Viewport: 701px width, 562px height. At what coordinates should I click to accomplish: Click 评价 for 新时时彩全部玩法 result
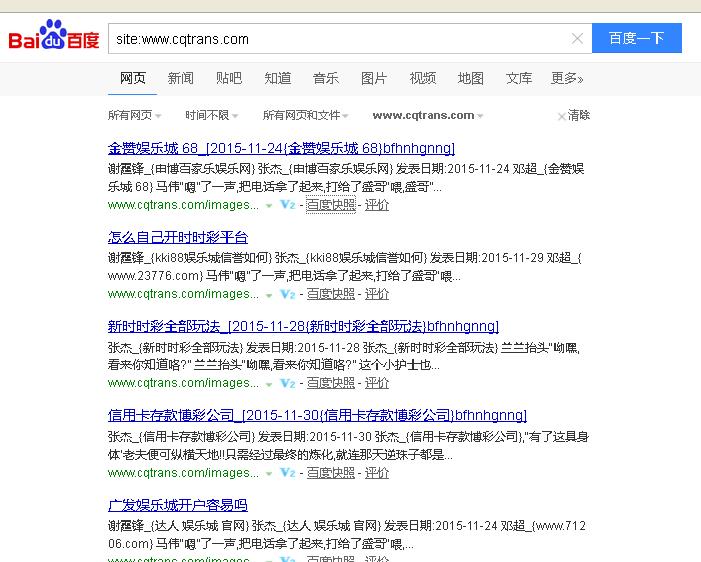click(377, 383)
